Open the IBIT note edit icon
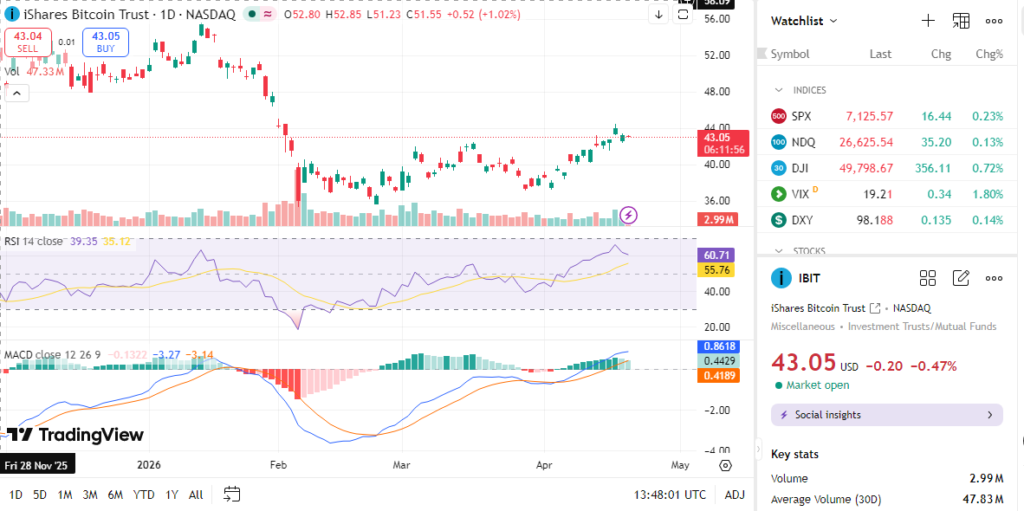Viewport: 1024px width, 511px height. pyautogui.click(x=961, y=278)
